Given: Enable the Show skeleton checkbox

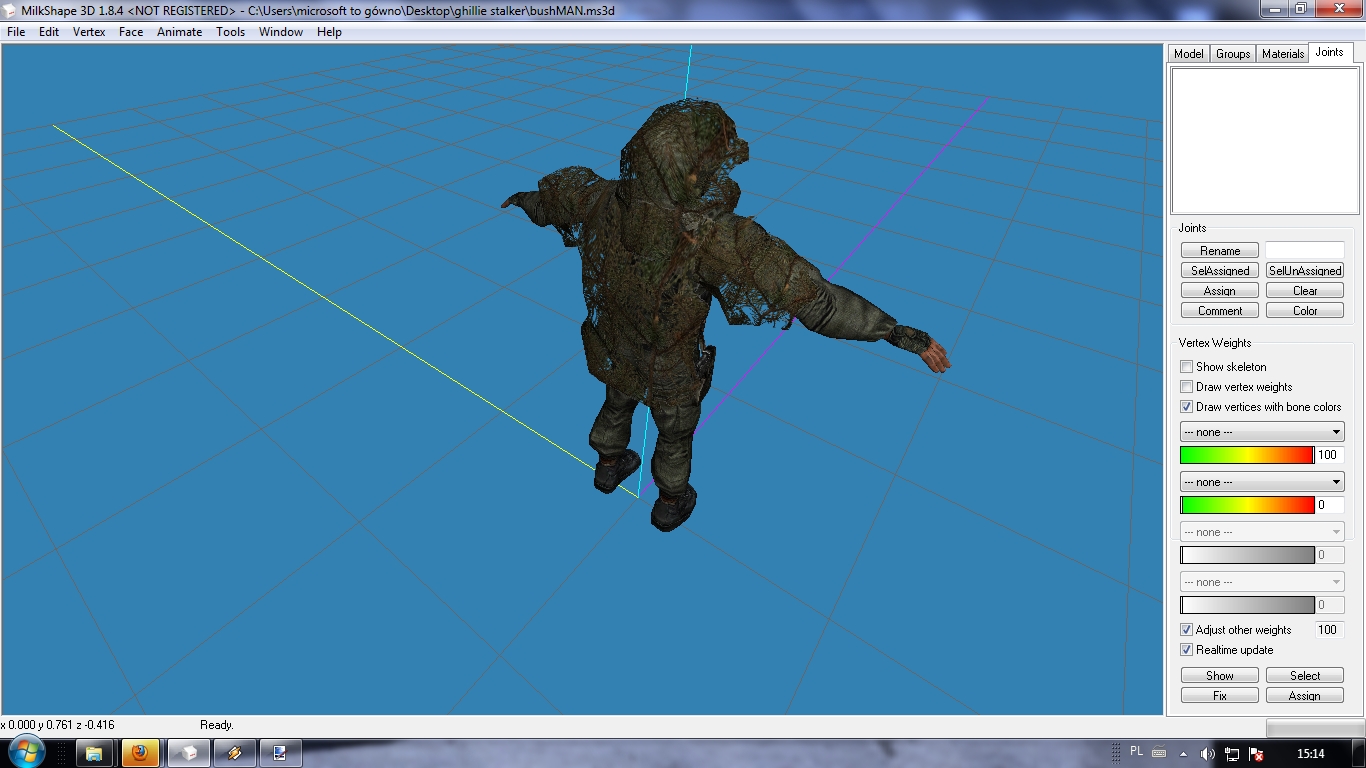Looking at the screenshot, I should [x=1187, y=367].
